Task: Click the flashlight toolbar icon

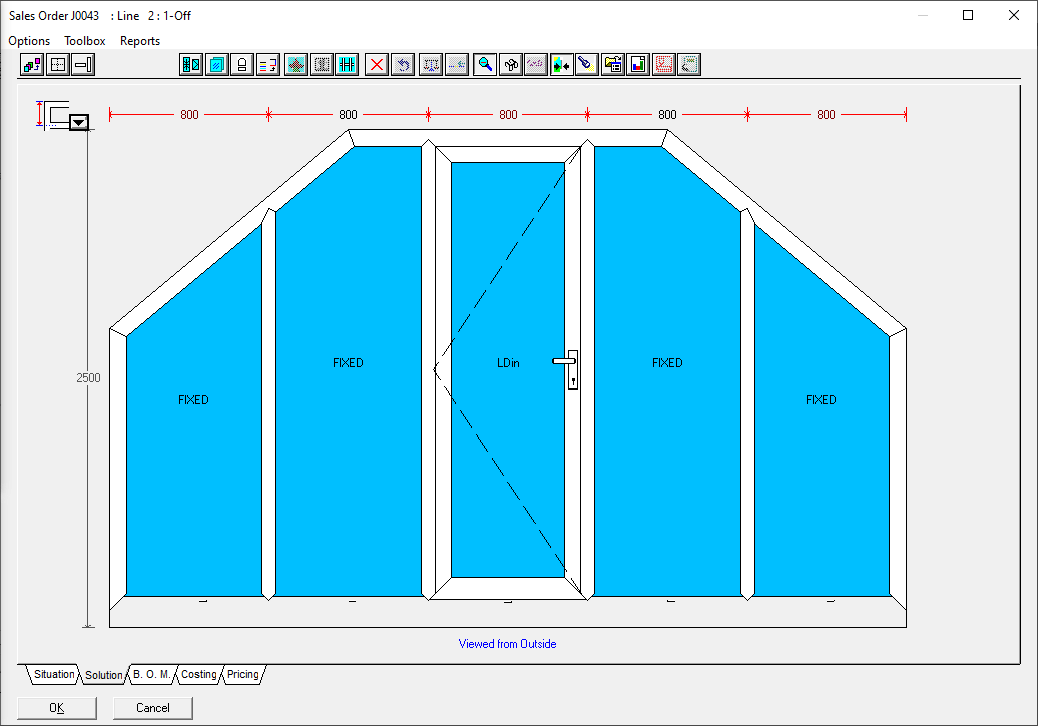Action: 587,65
